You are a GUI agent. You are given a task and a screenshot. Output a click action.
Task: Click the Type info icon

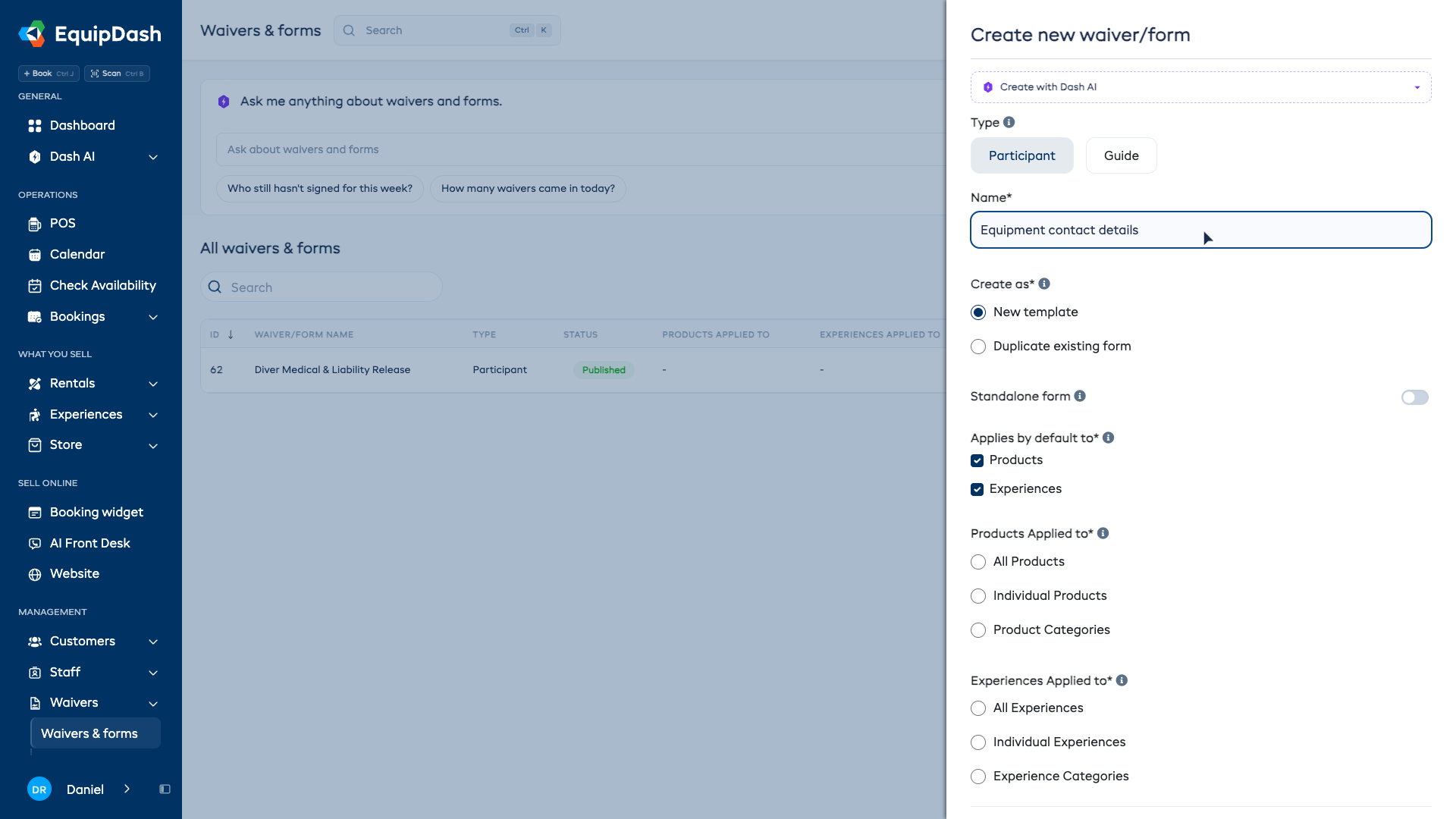(1009, 122)
